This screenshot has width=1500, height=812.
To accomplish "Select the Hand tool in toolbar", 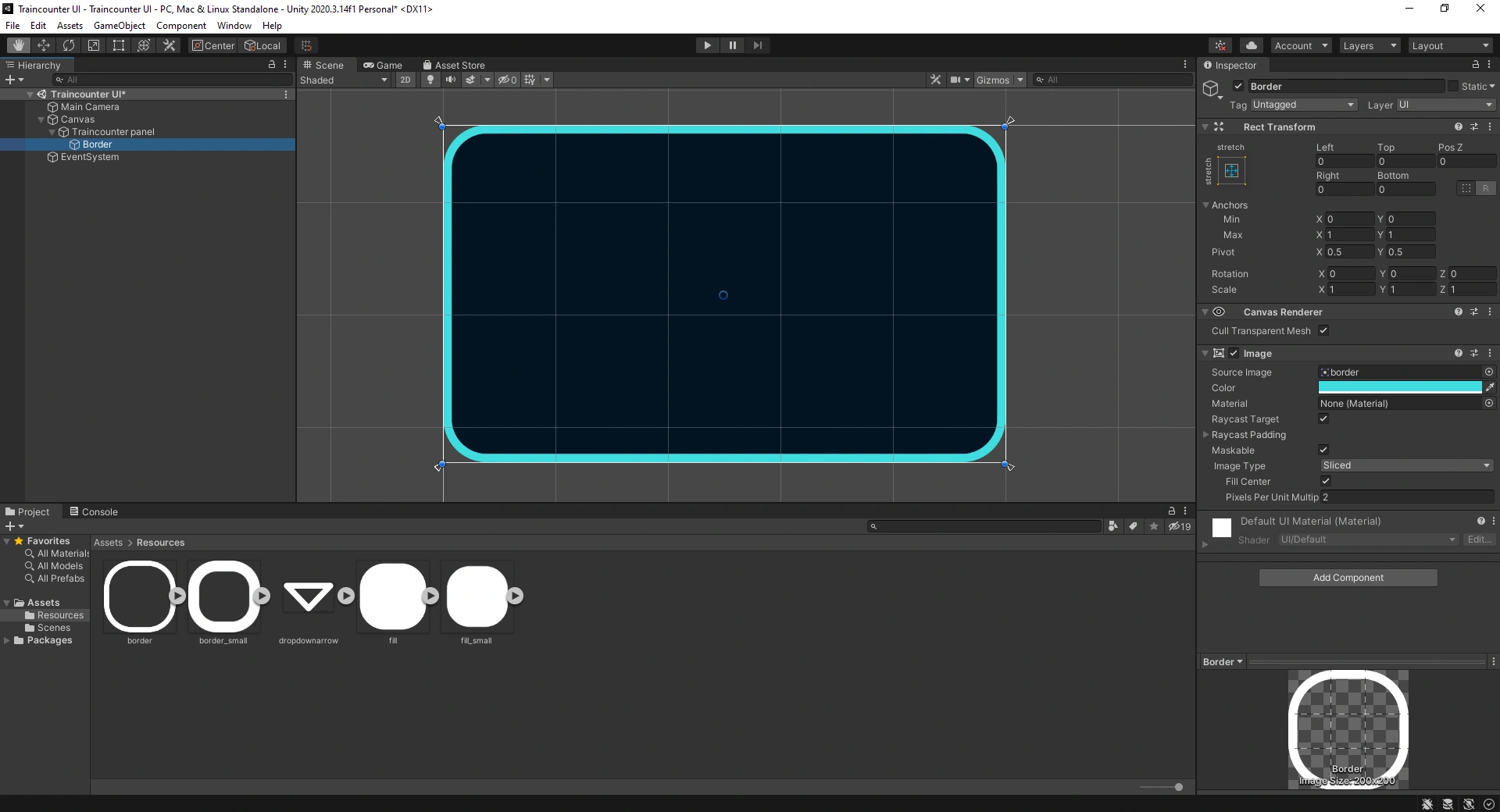I will [x=19, y=45].
